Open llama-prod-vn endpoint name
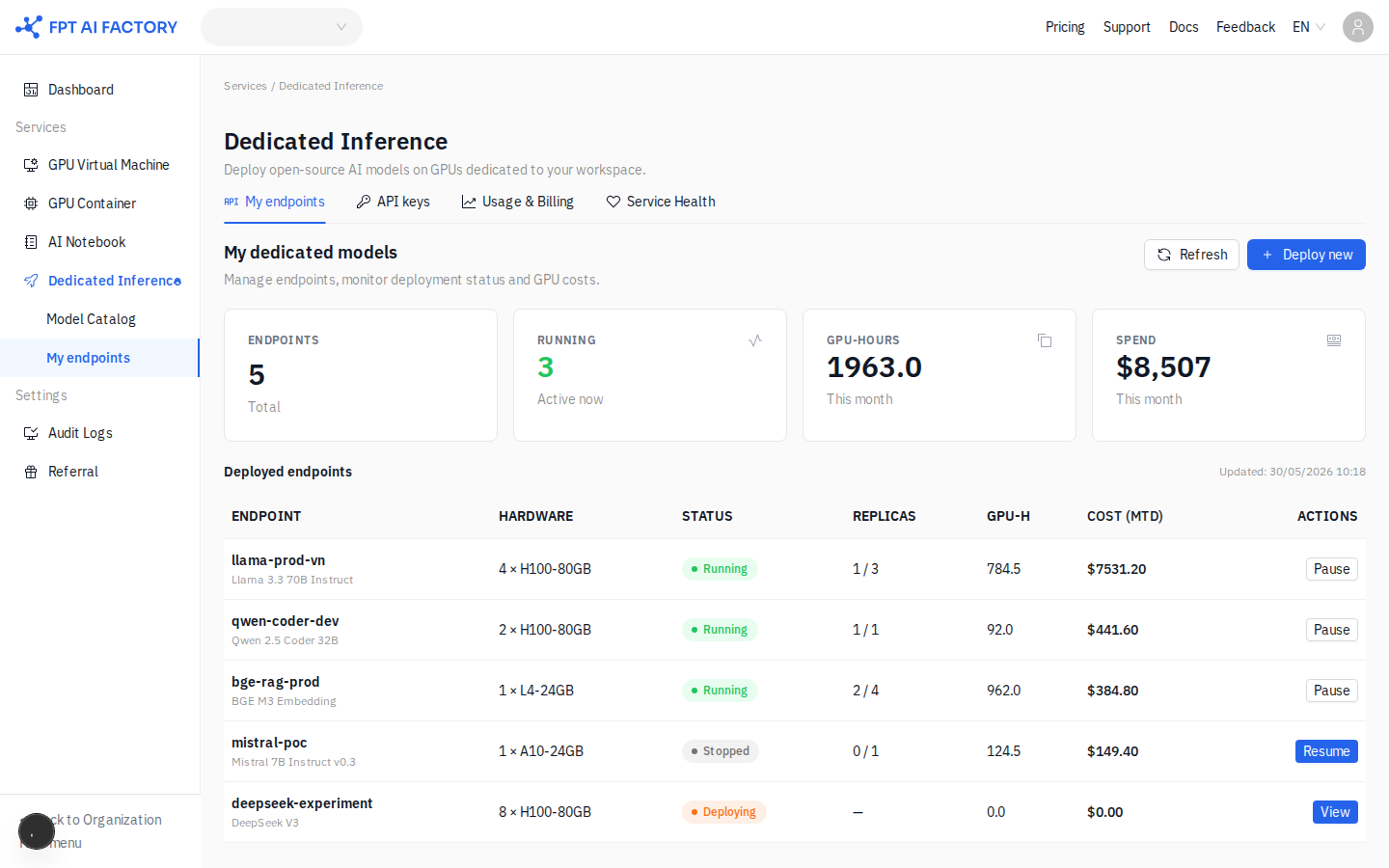The width and height of the screenshot is (1389, 868). [278, 560]
